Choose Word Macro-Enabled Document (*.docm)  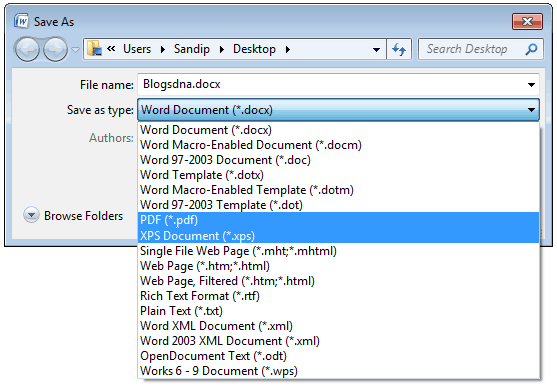tap(338, 145)
